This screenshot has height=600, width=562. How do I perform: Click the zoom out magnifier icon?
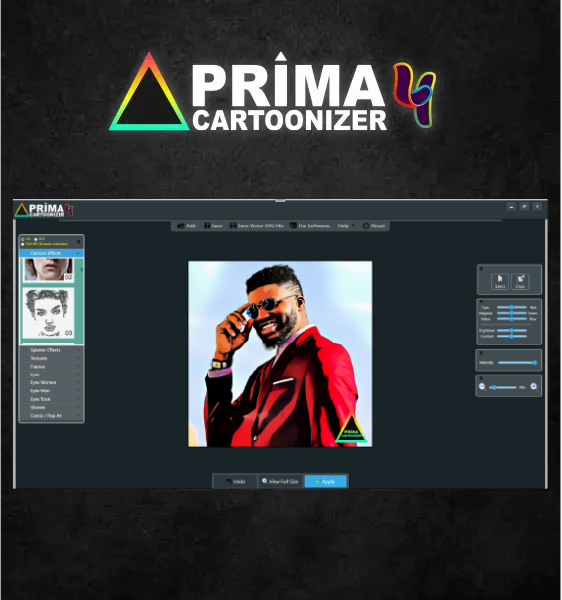click(482, 387)
